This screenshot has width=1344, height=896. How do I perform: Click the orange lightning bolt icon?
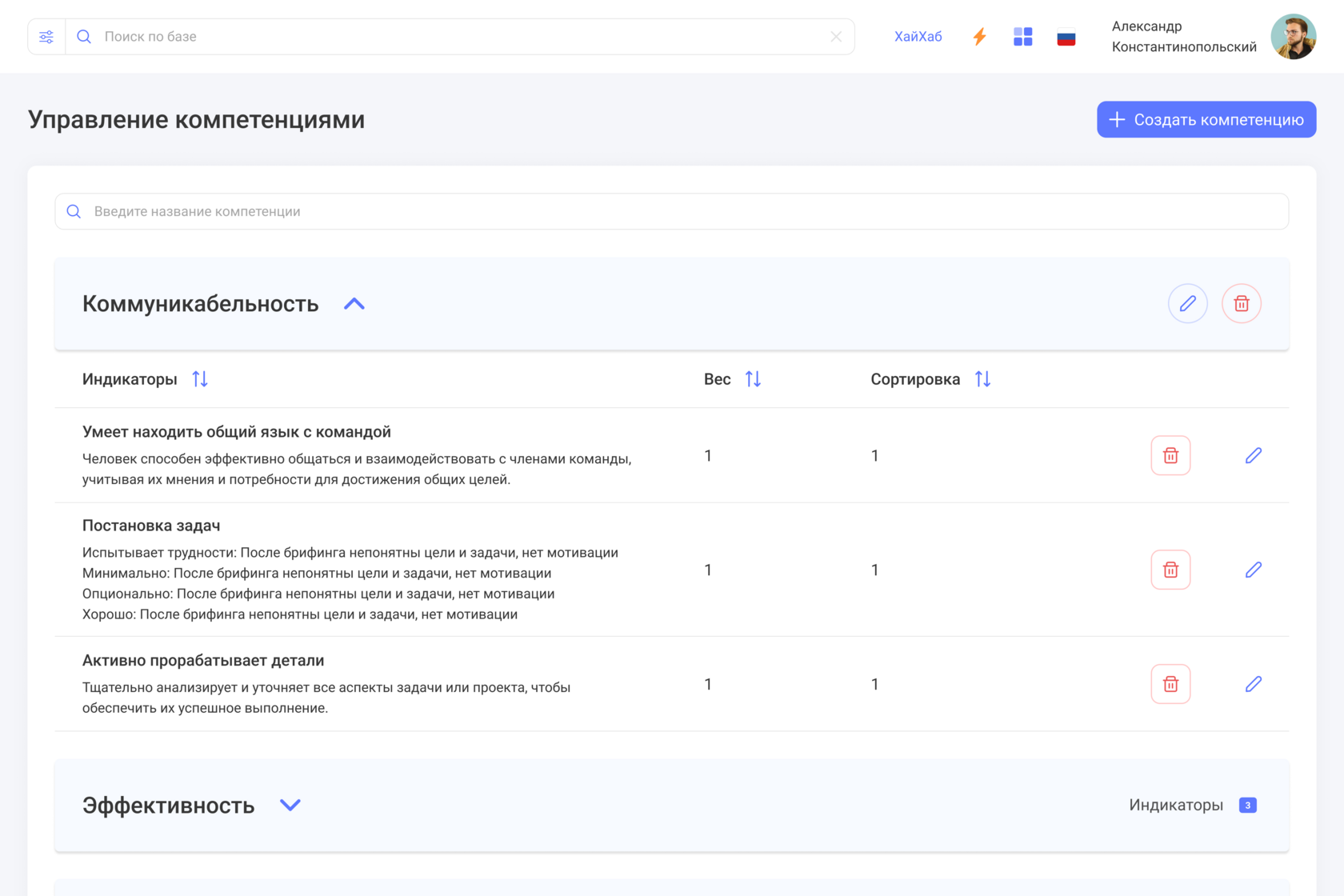(x=979, y=37)
